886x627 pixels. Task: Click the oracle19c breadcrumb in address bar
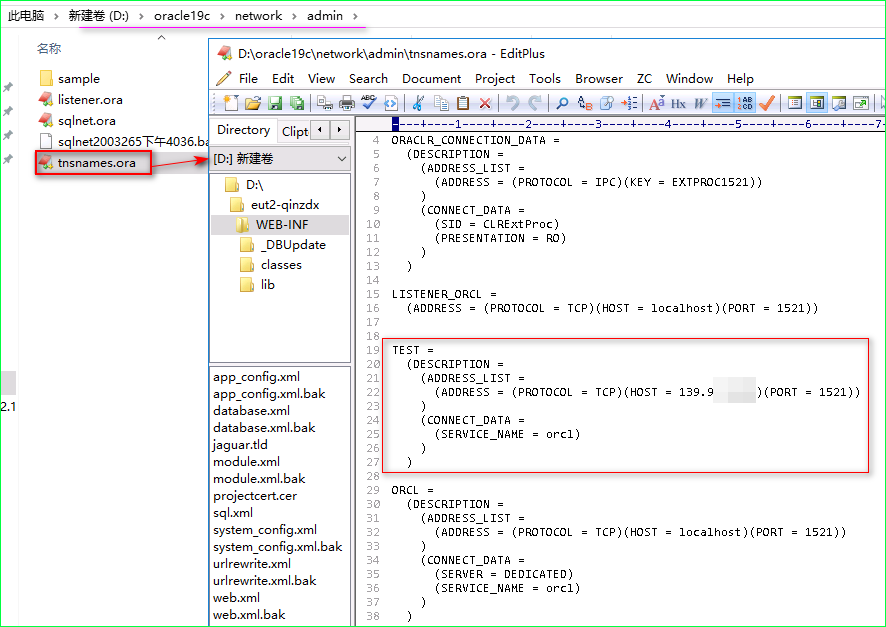point(181,16)
